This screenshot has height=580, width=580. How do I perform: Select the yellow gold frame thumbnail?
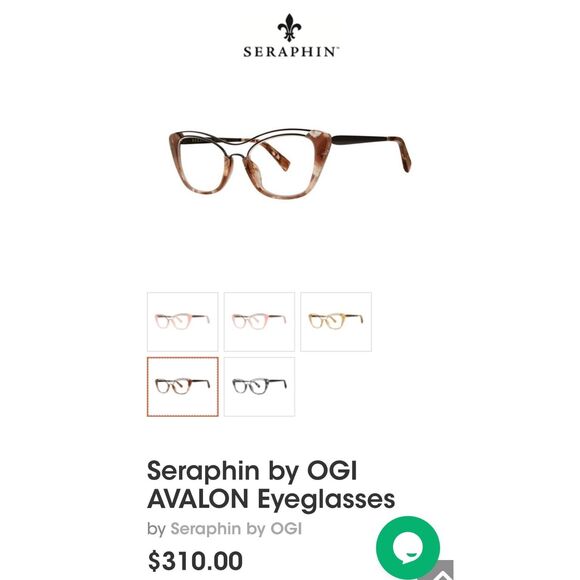336,321
